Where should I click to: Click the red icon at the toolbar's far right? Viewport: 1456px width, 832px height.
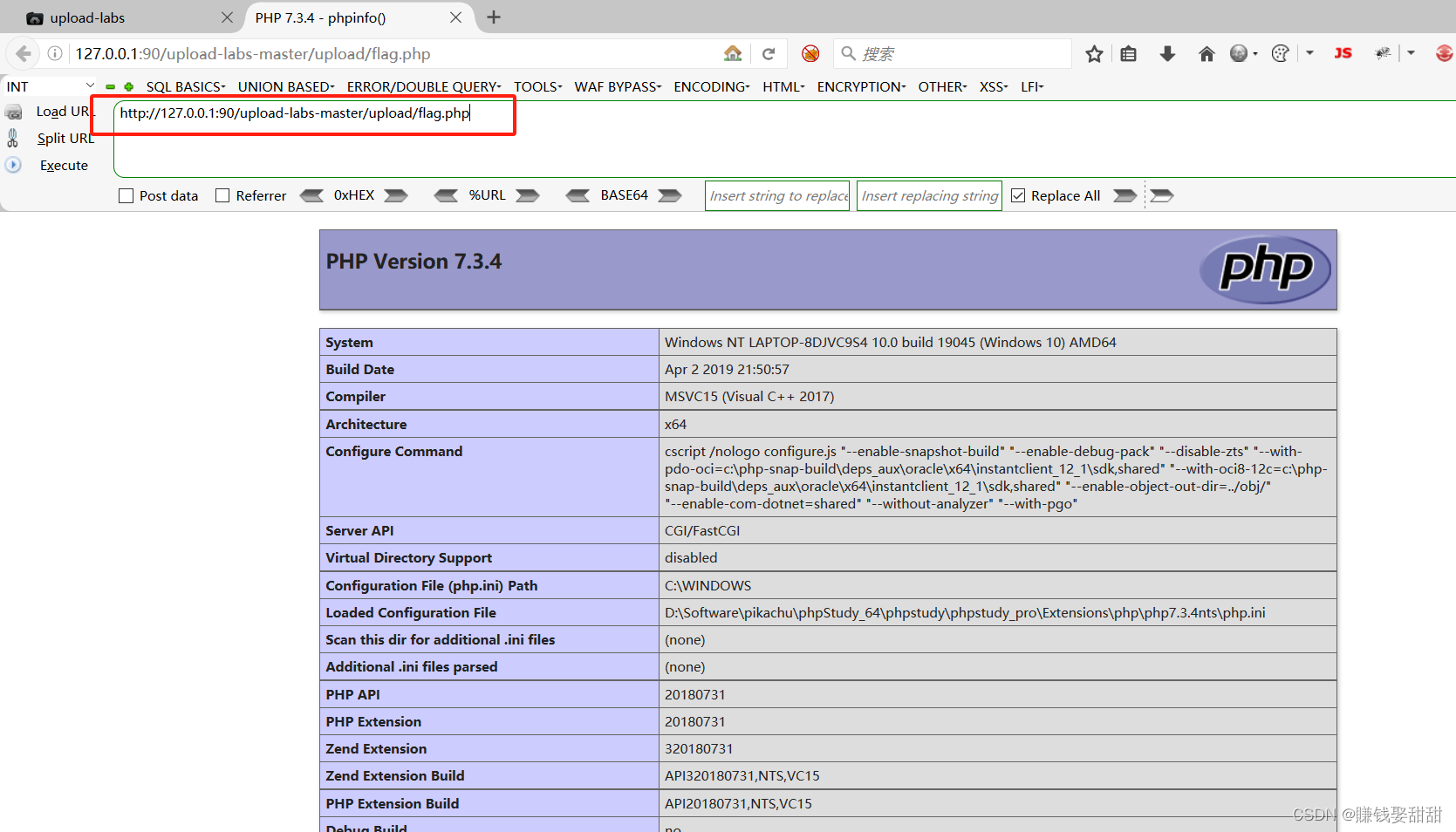(x=1444, y=53)
